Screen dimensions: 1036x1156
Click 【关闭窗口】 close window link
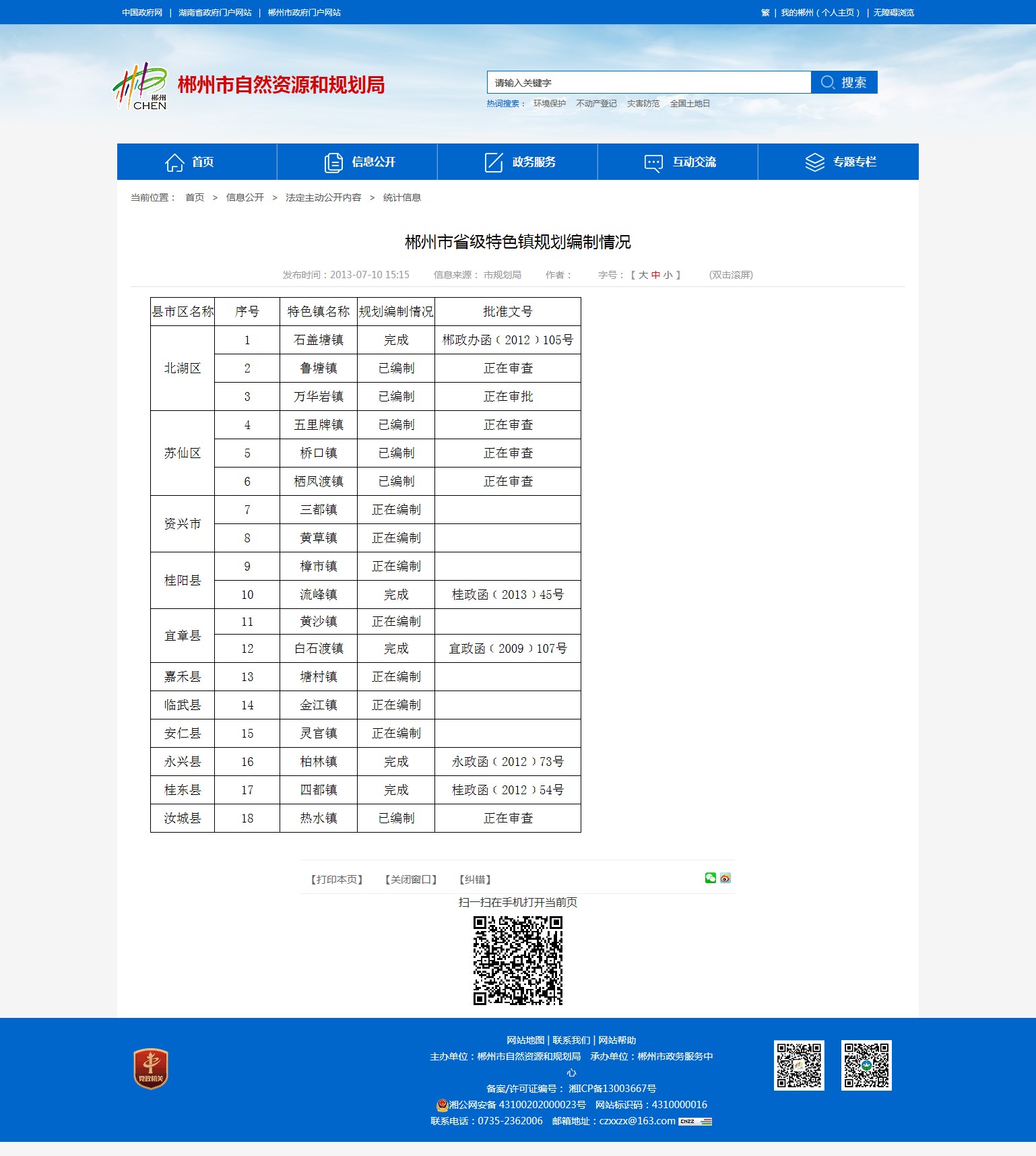click(411, 880)
